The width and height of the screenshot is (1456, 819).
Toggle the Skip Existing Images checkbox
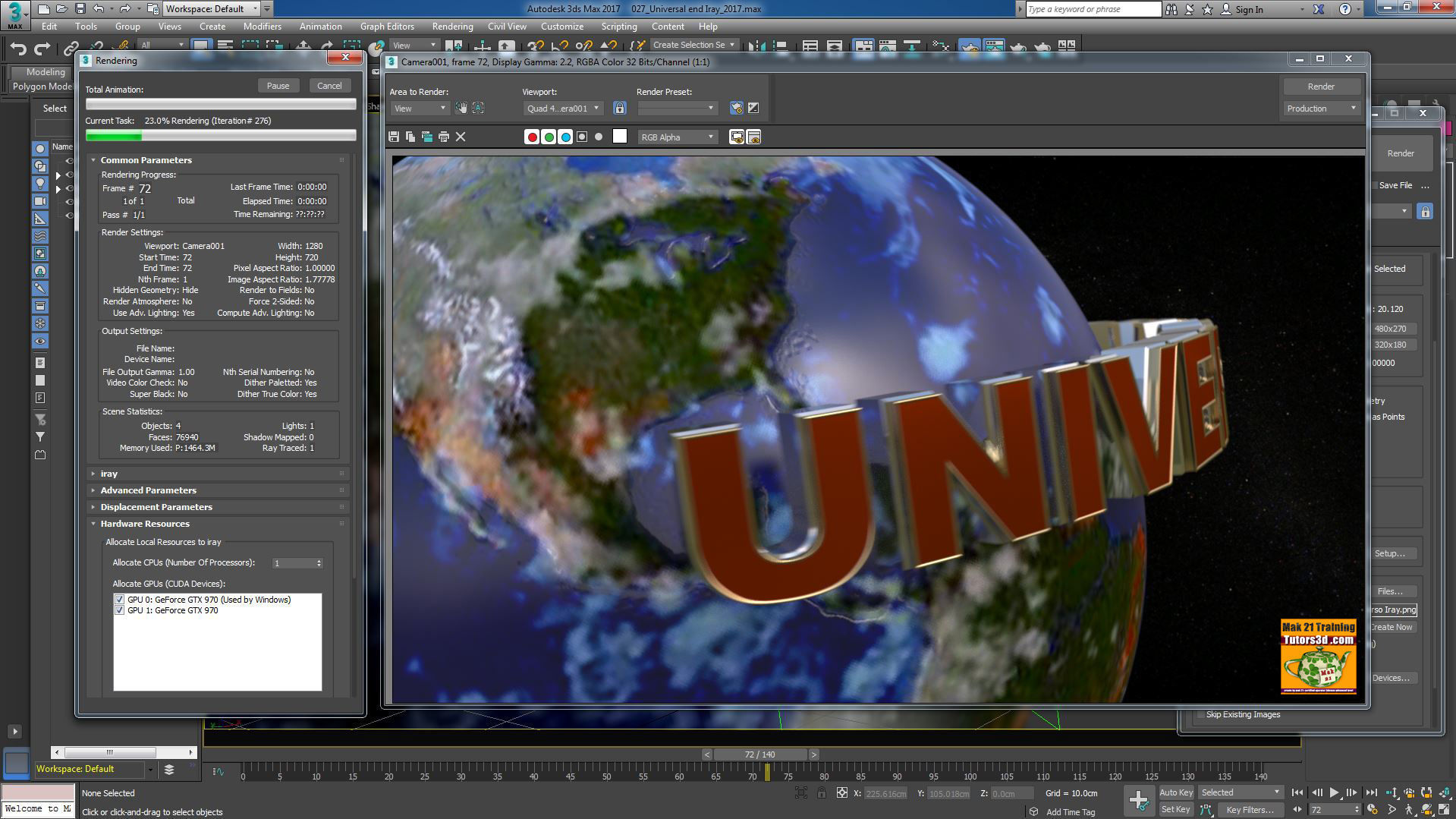click(1201, 714)
